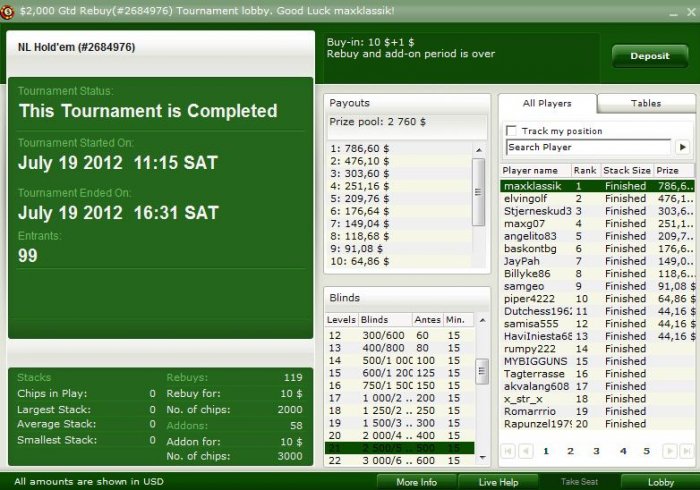Select player samisa555 row
Viewport: 700px width, 490px height.
coord(597,324)
